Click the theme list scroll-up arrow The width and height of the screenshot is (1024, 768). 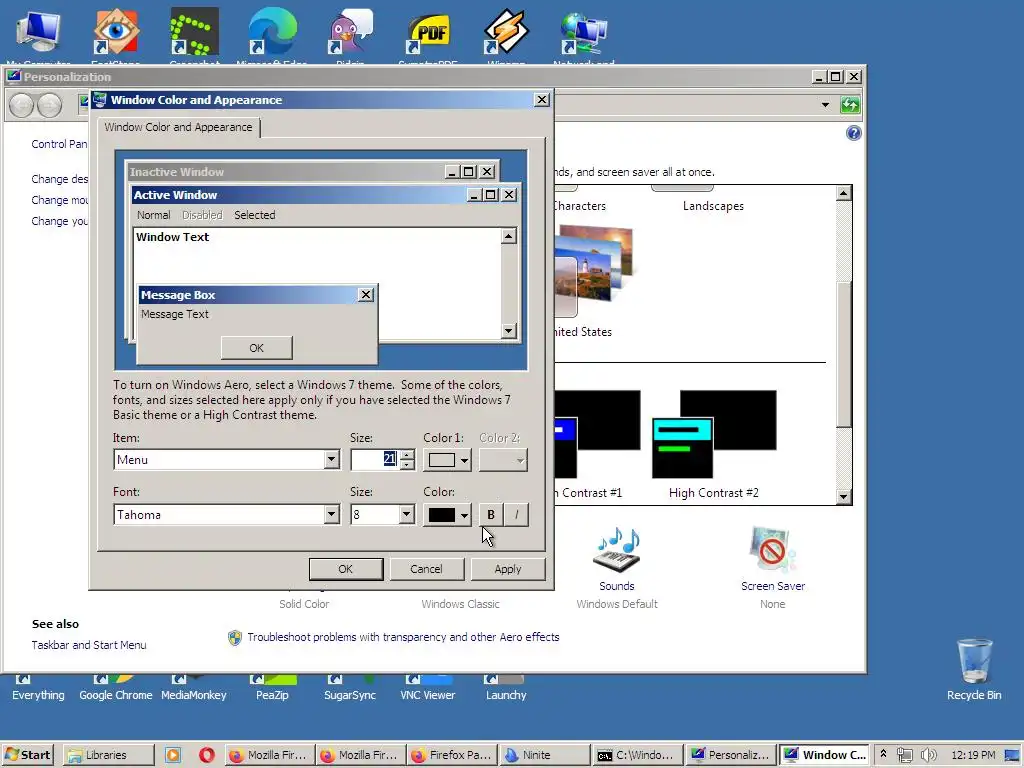point(843,193)
